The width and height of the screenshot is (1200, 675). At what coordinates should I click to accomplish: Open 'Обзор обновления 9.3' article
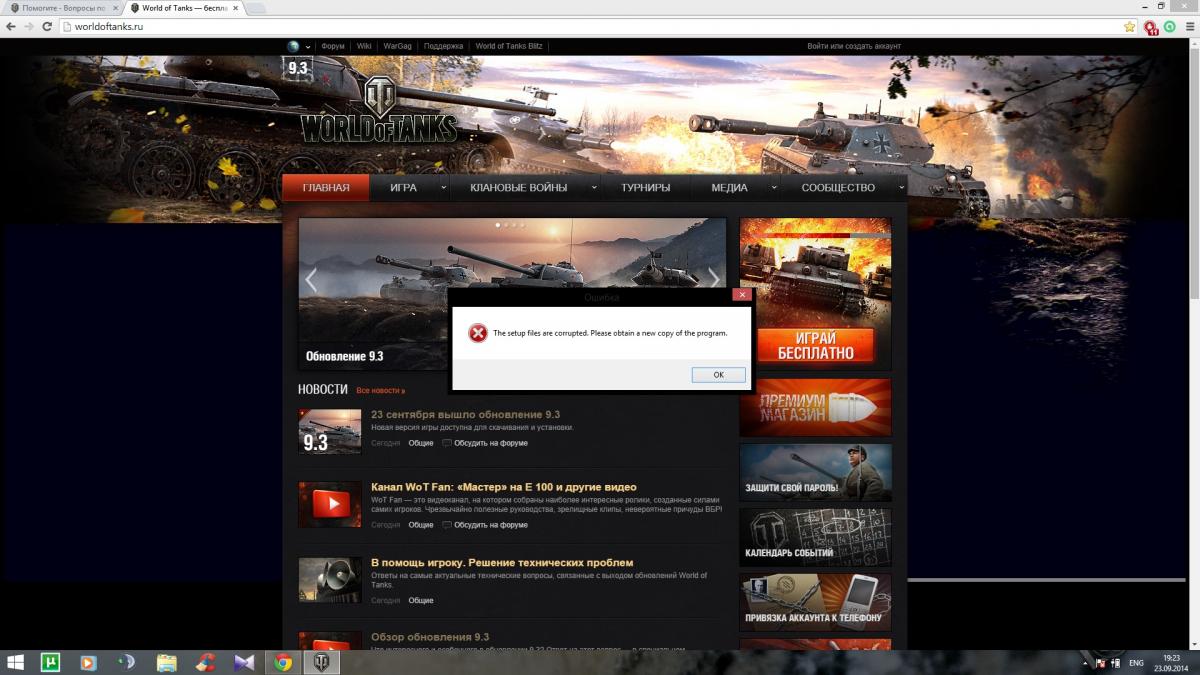pos(430,637)
